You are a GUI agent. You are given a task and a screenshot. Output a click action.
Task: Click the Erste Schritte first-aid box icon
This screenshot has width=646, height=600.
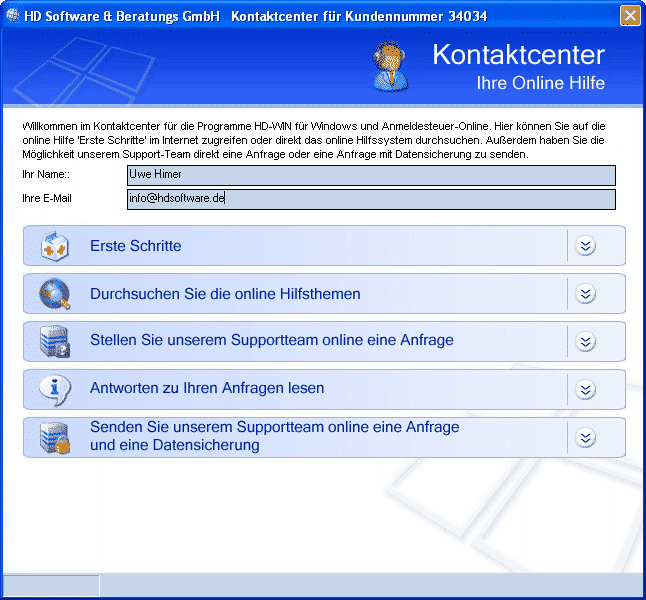pos(55,246)
